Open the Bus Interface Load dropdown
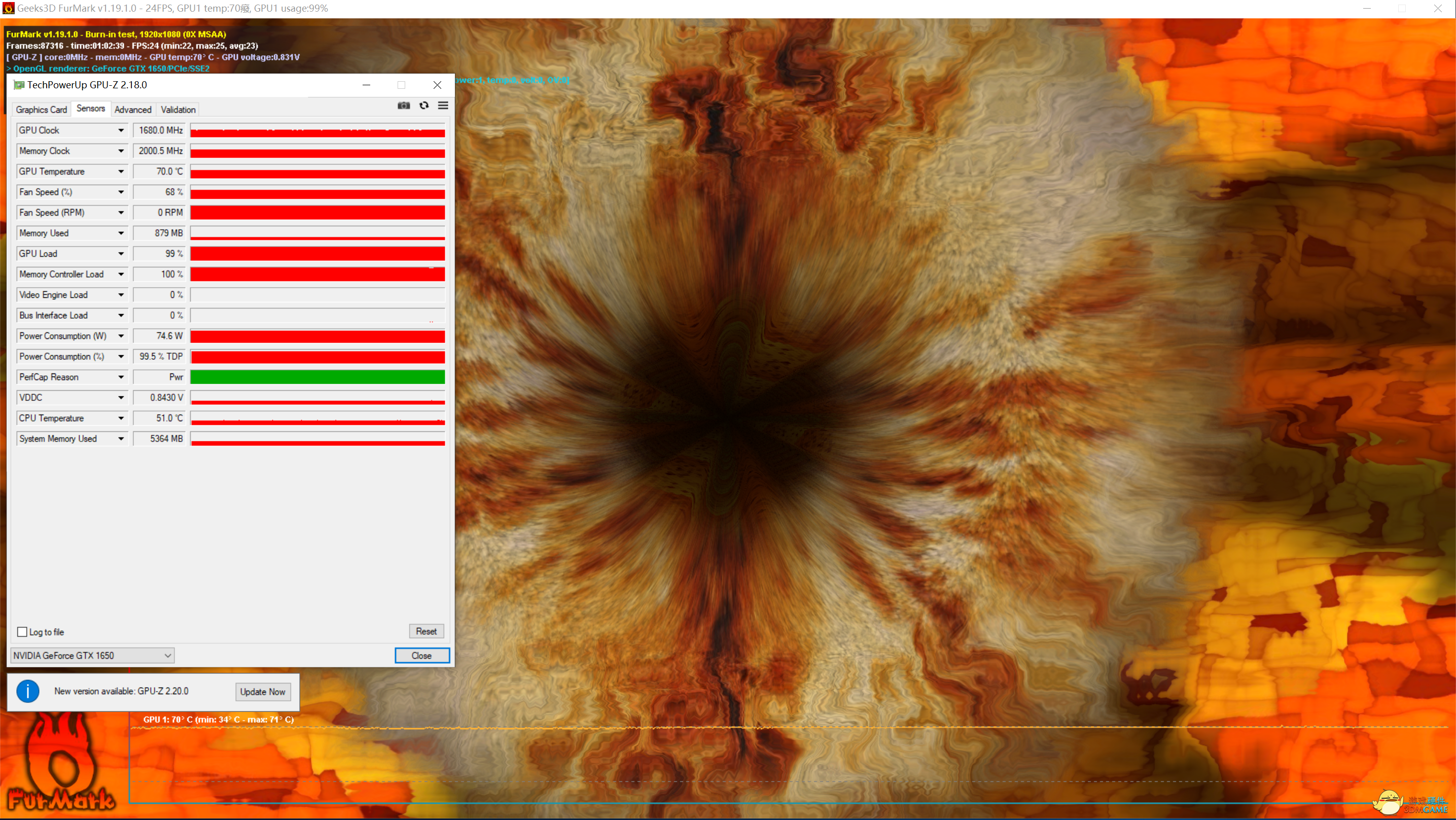Screen dimensions: 1456x820 tap(121, 316)
